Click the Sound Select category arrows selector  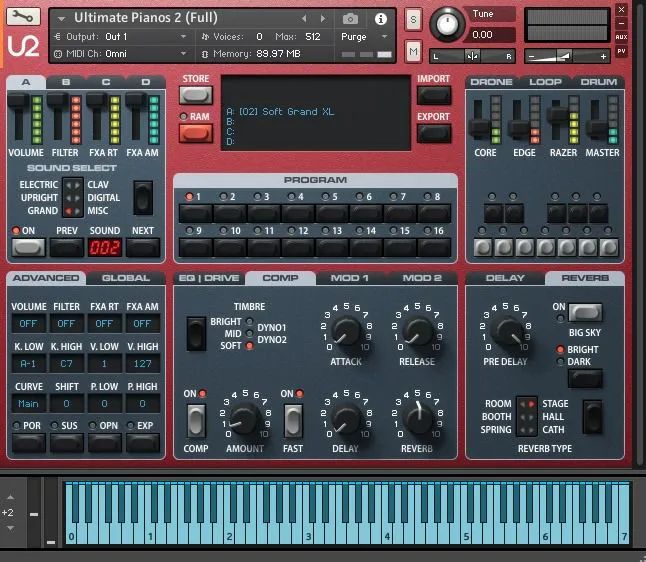pos(73,197)
